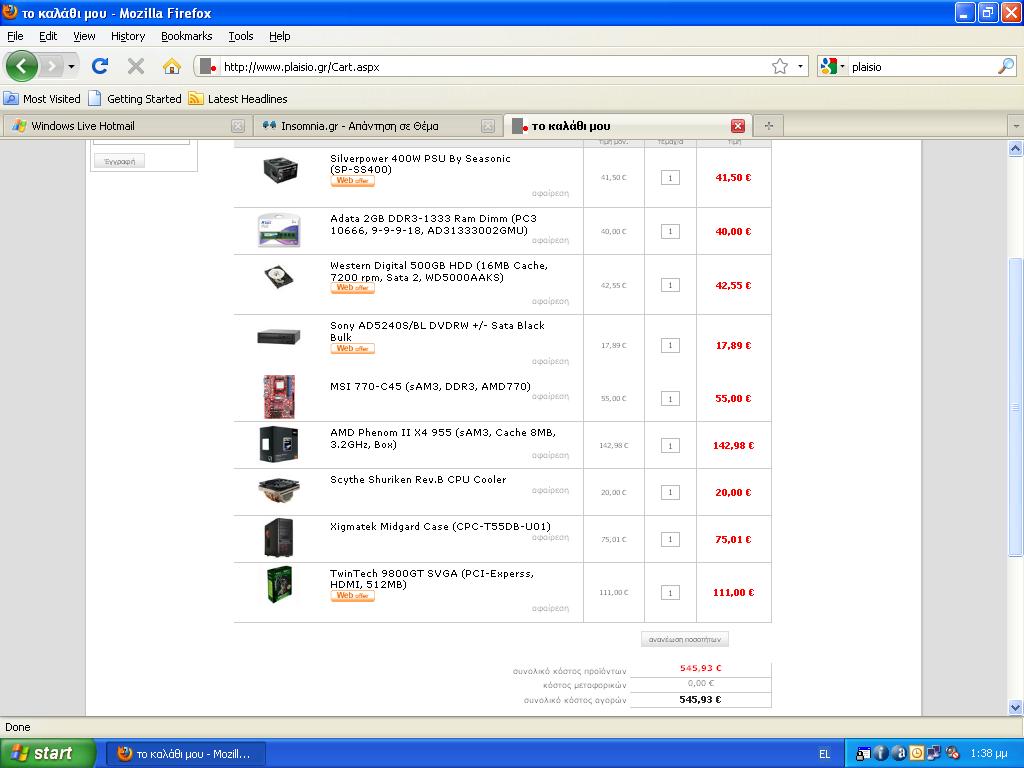Open AMD Phenom II X4 955 link
Image resolution: width=1024 pixels, height=768 pixels.
[443, 438]
